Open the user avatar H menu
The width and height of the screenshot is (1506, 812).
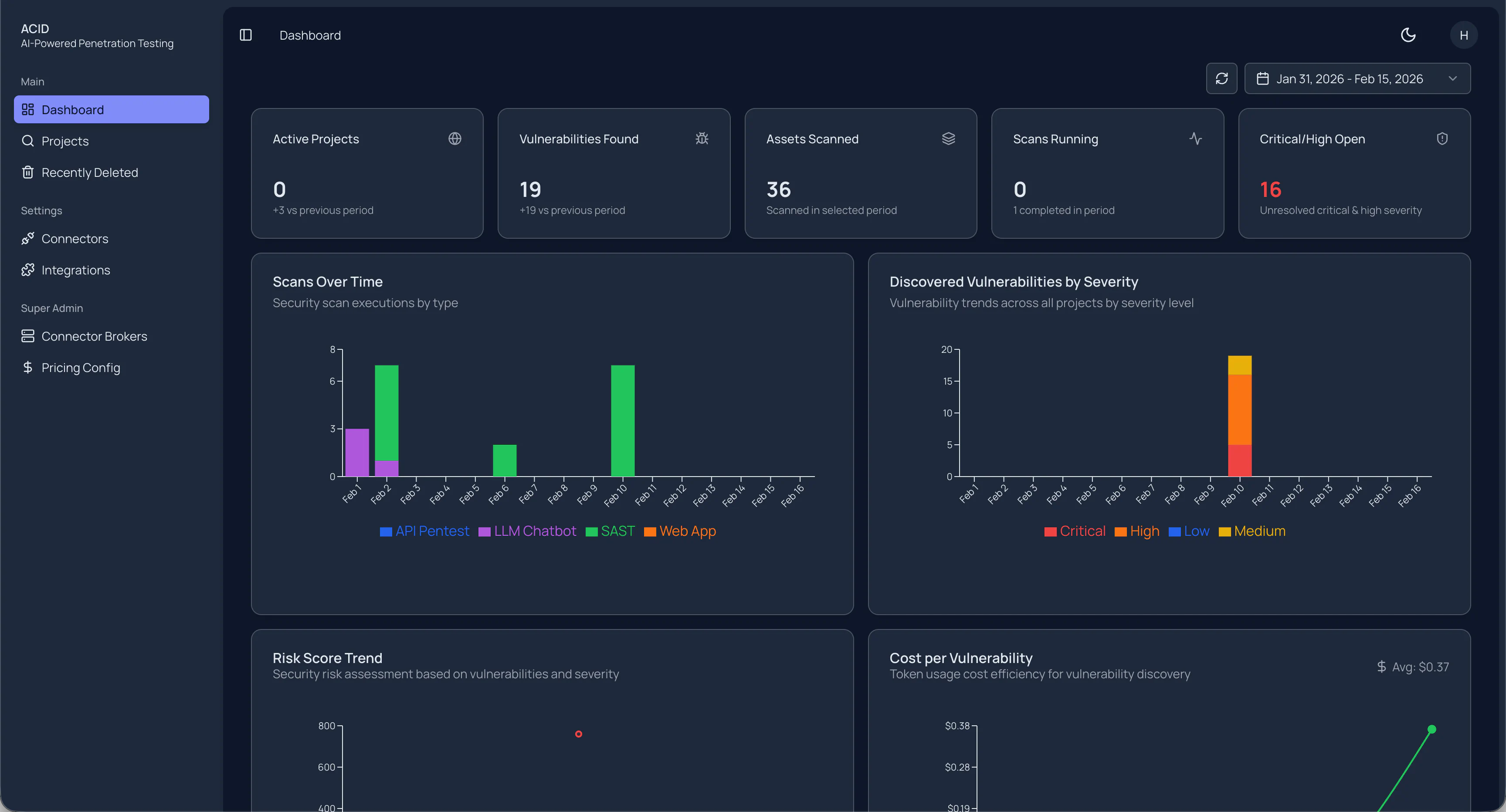tap(1464, 35)
